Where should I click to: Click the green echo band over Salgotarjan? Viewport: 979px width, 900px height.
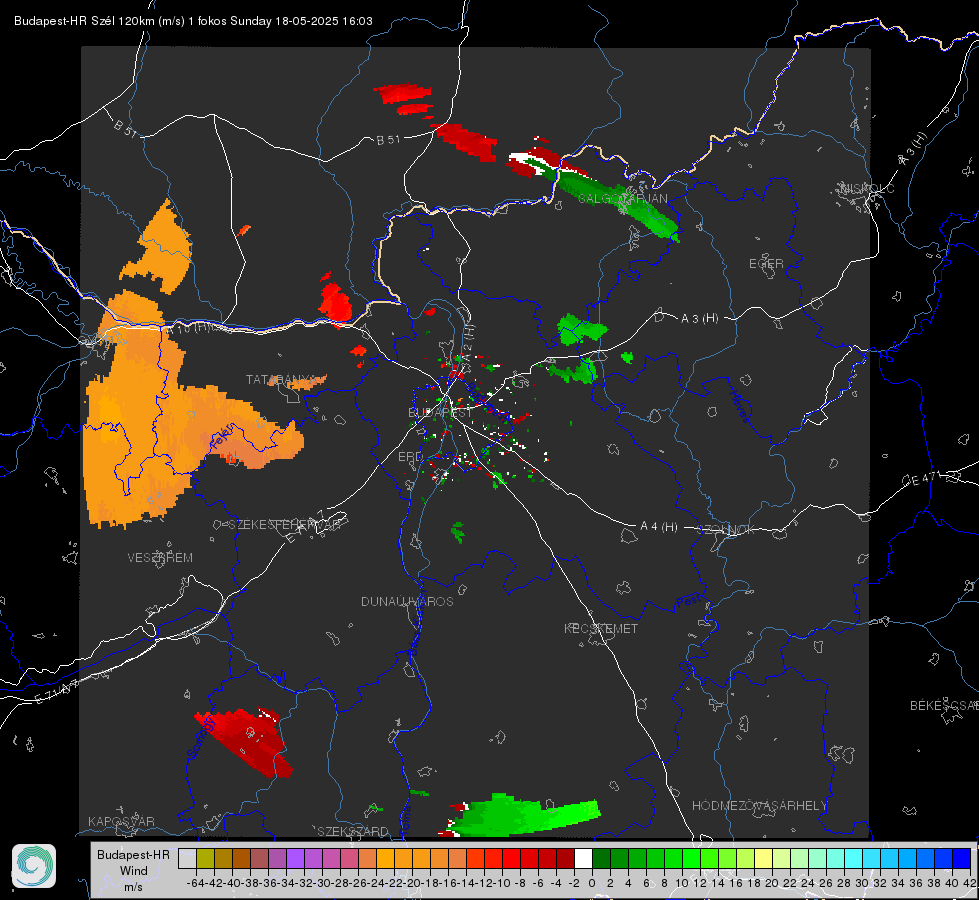coord(615,201)
